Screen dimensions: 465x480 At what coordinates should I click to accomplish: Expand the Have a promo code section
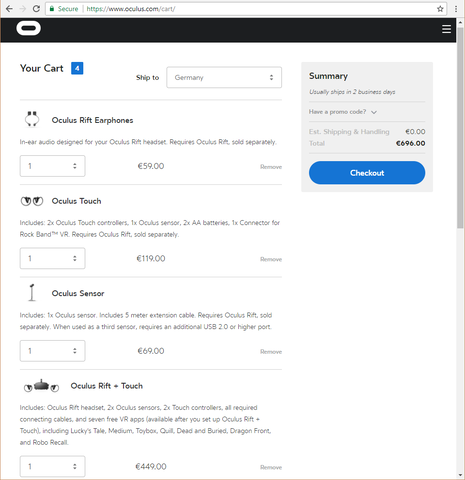click(343, 112)
